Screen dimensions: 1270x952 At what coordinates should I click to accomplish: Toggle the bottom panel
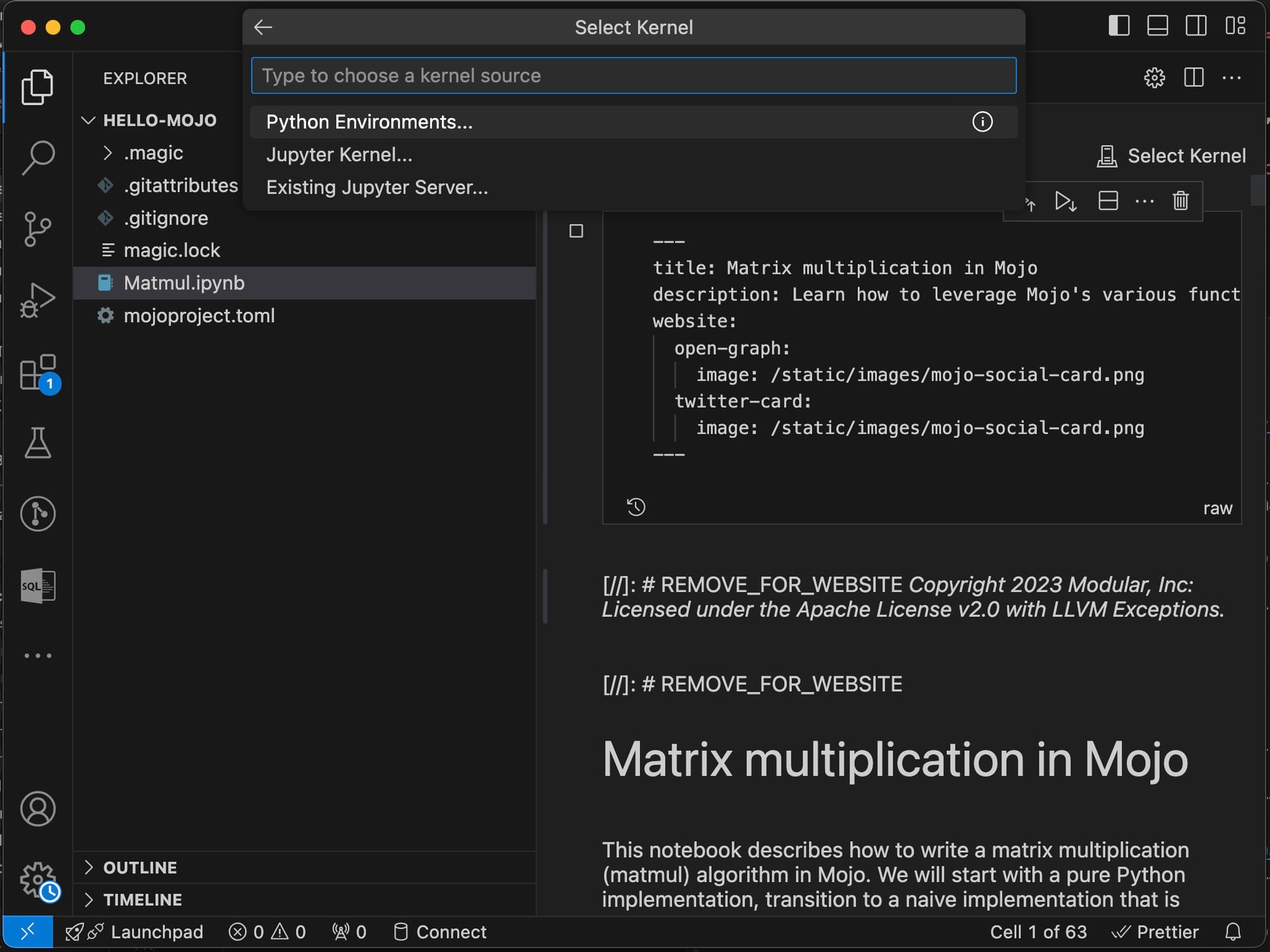pyautogui.click(x=1158, y=26)
